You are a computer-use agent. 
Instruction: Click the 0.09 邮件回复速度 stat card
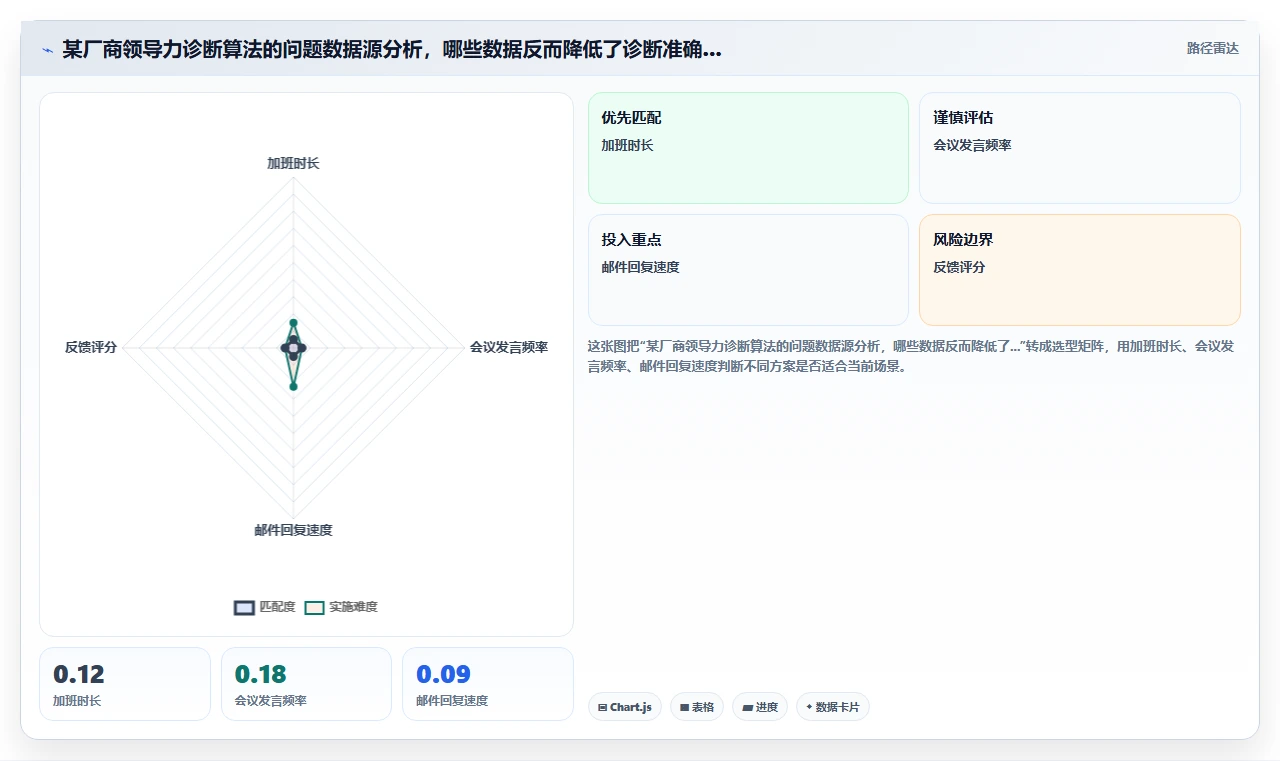point(488,684)
